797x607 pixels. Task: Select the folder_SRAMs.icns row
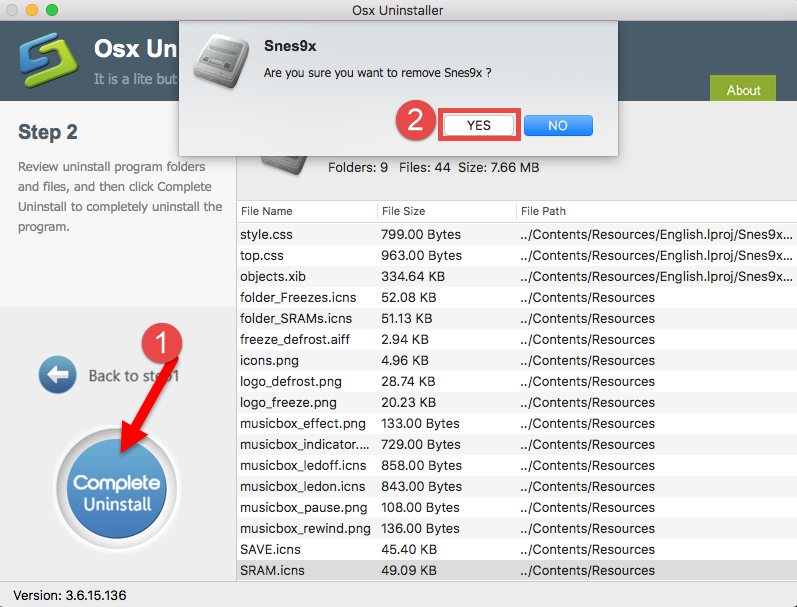click(x=516, y=318)
